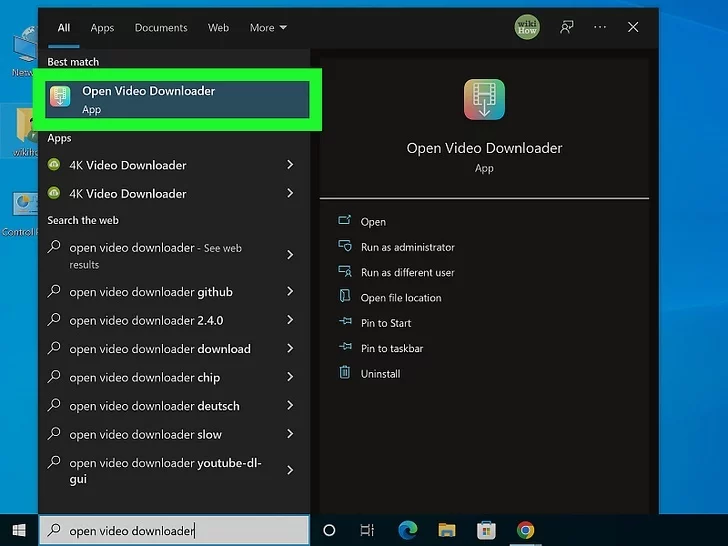Click the first 4K Video Downloader green icon

54,164
